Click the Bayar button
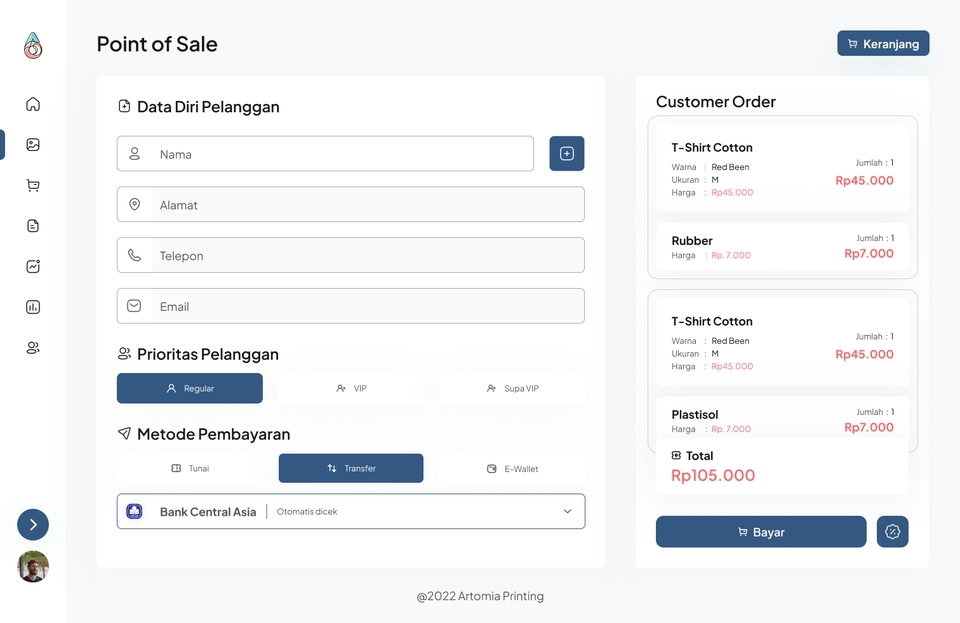960x623 pixels. tap(761, 532)
